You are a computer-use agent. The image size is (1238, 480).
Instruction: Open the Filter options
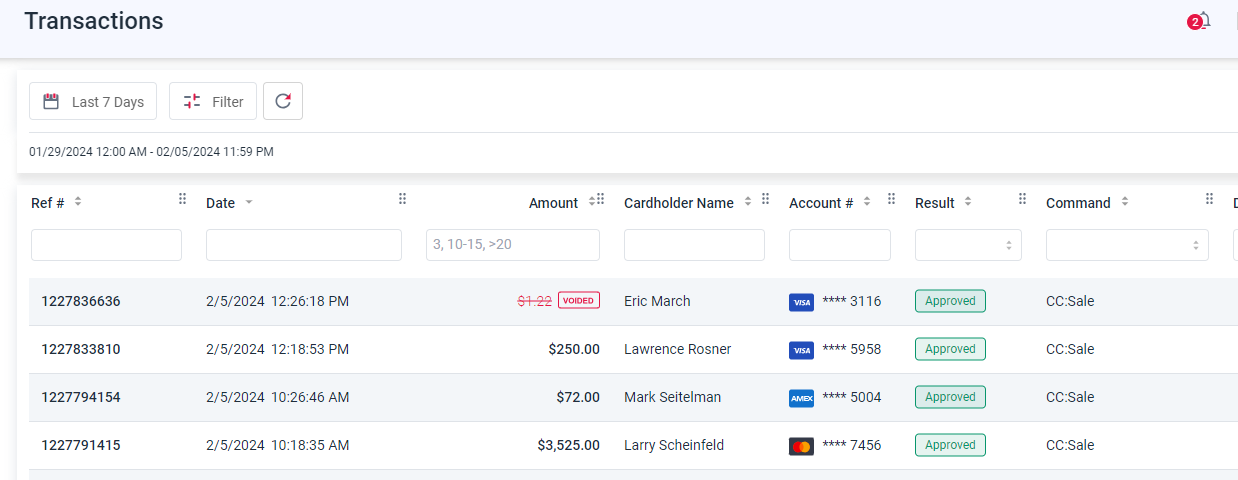[213, 101]
